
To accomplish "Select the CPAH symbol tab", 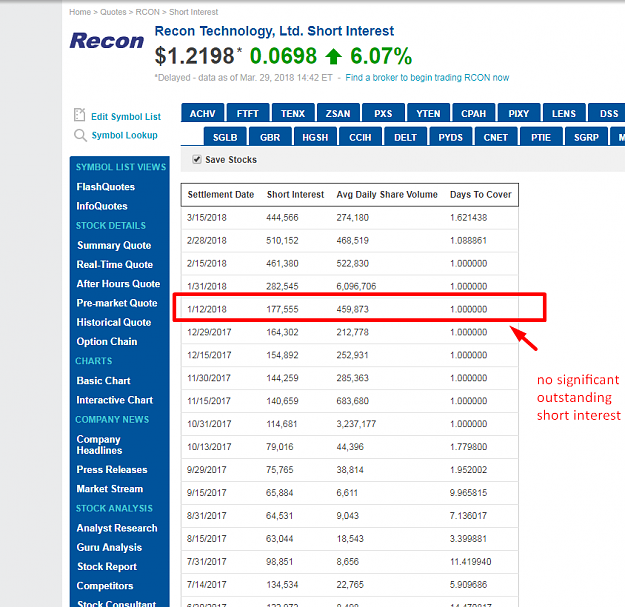I will coord(474,113).
